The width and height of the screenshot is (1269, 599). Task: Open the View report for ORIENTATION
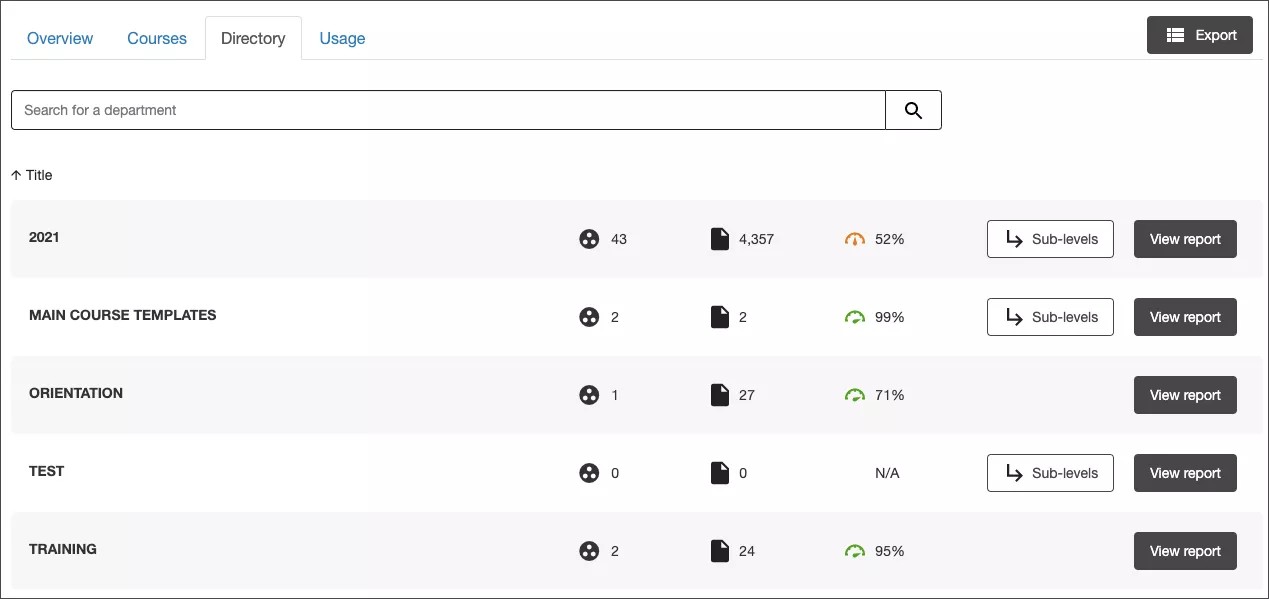(1185, 395)
